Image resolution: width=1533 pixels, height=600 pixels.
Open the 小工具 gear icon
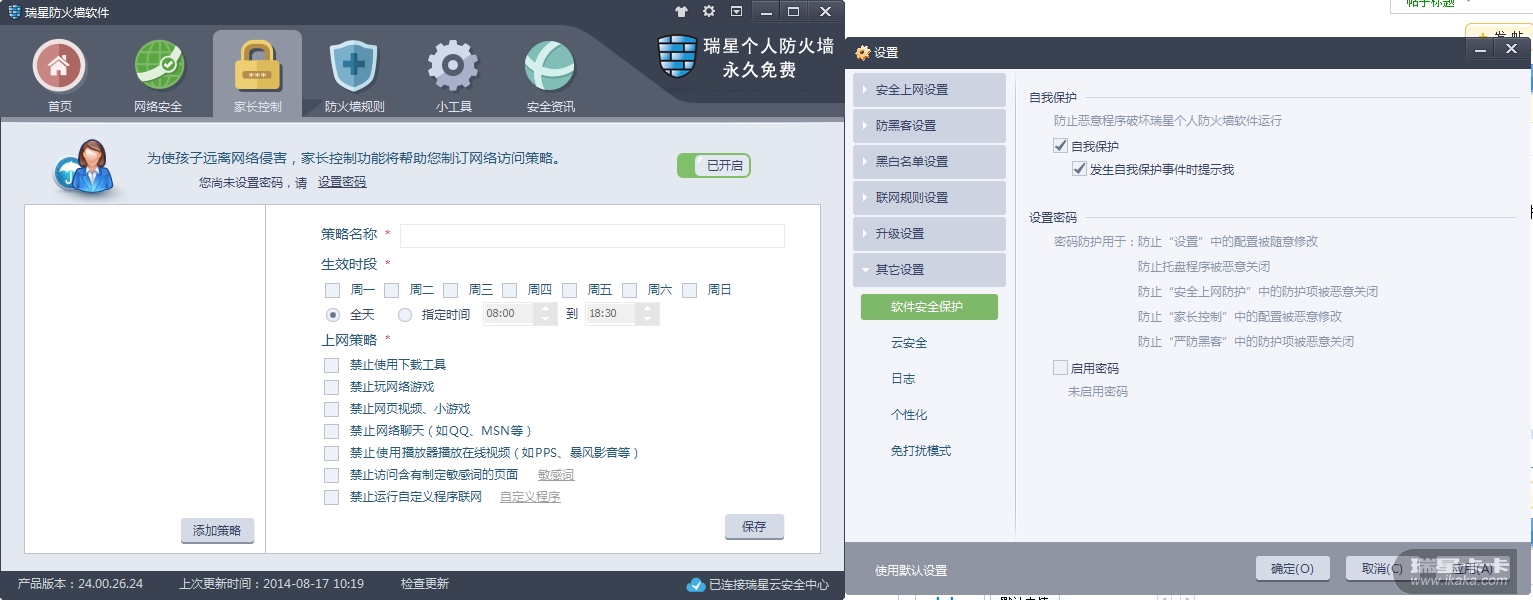click(x=453, y=67)
